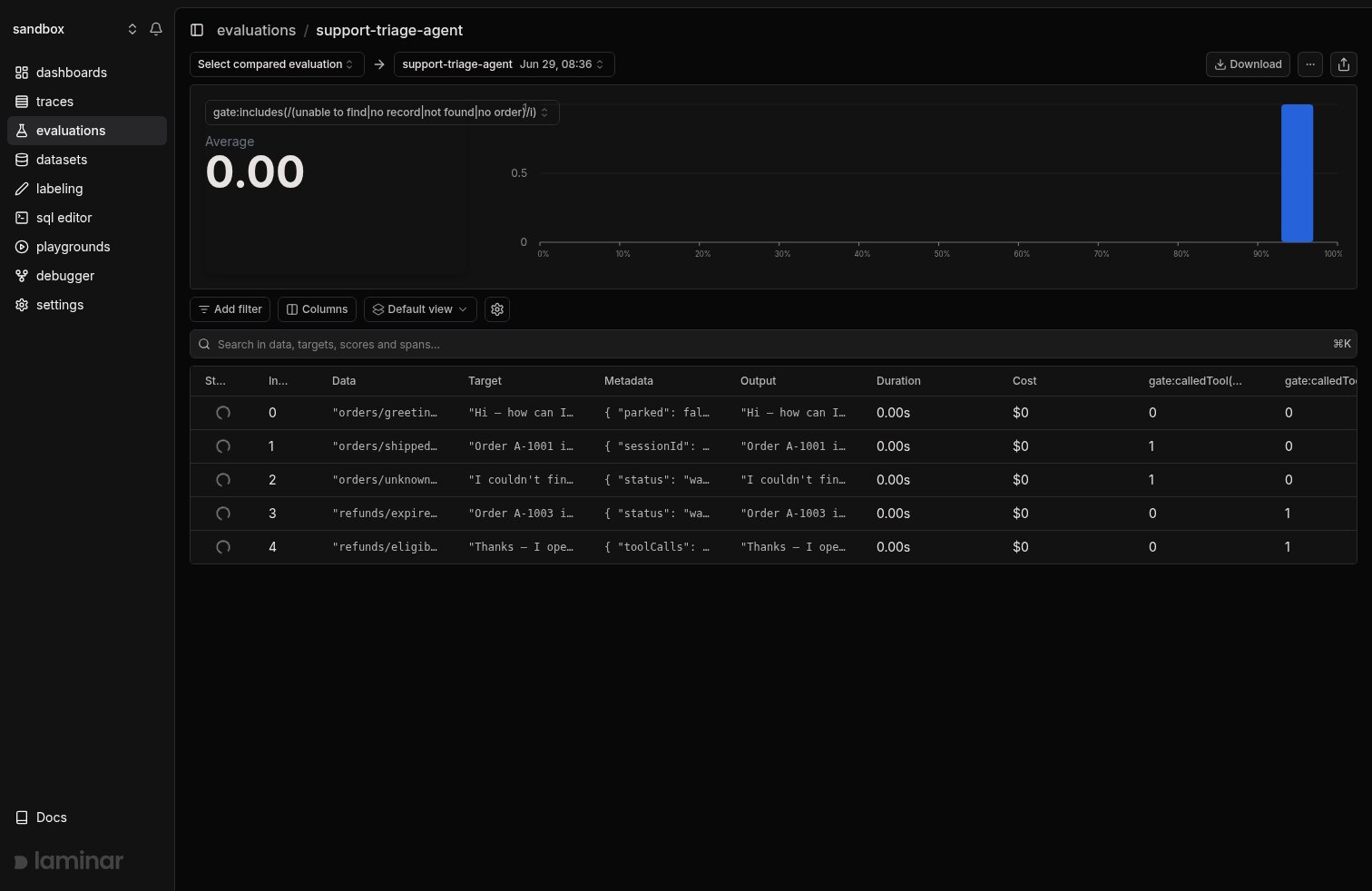Open the "orders/unknown…" data cell
The height and width of the screenshot is (891, 1372).
point(385,480)
